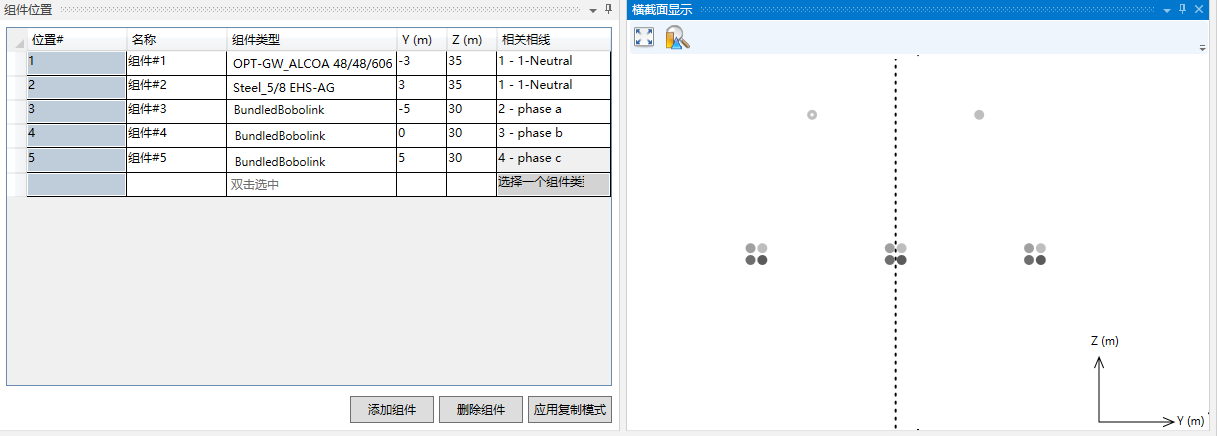Click the name cell 组件#1

[x=177, y=63]
